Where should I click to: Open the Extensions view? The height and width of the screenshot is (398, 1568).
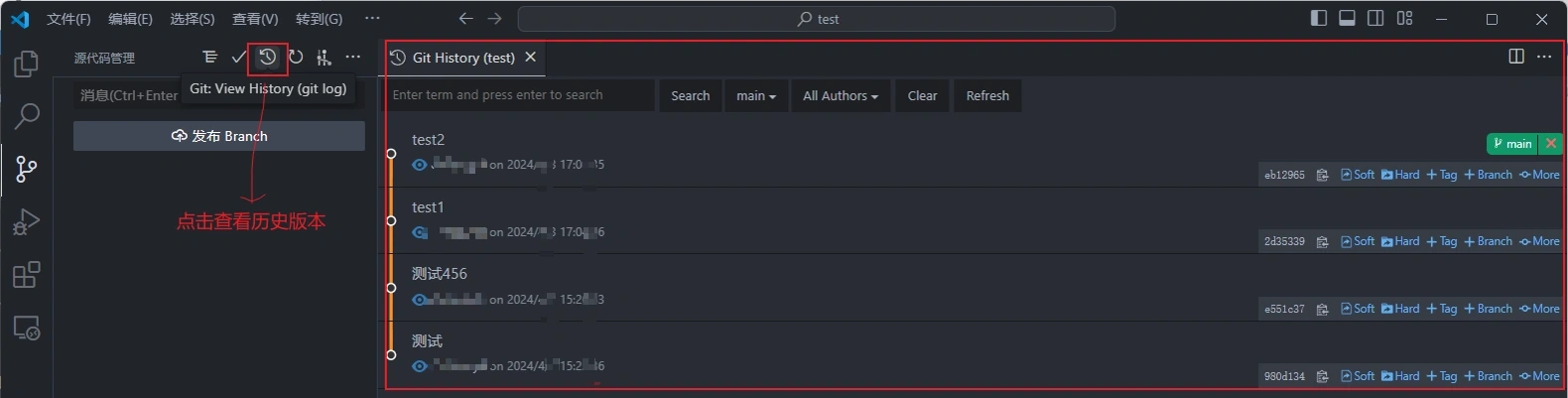click(x=27, y=274)
